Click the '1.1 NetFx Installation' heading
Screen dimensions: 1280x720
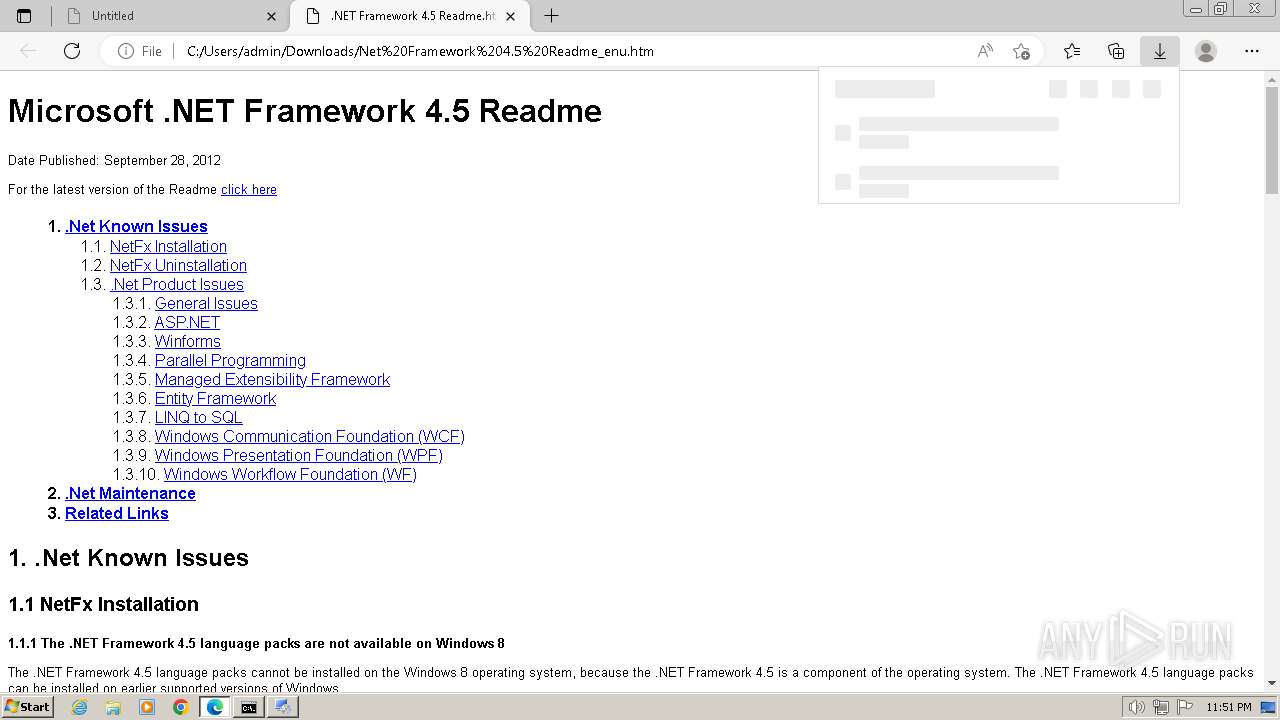point(103,604)
